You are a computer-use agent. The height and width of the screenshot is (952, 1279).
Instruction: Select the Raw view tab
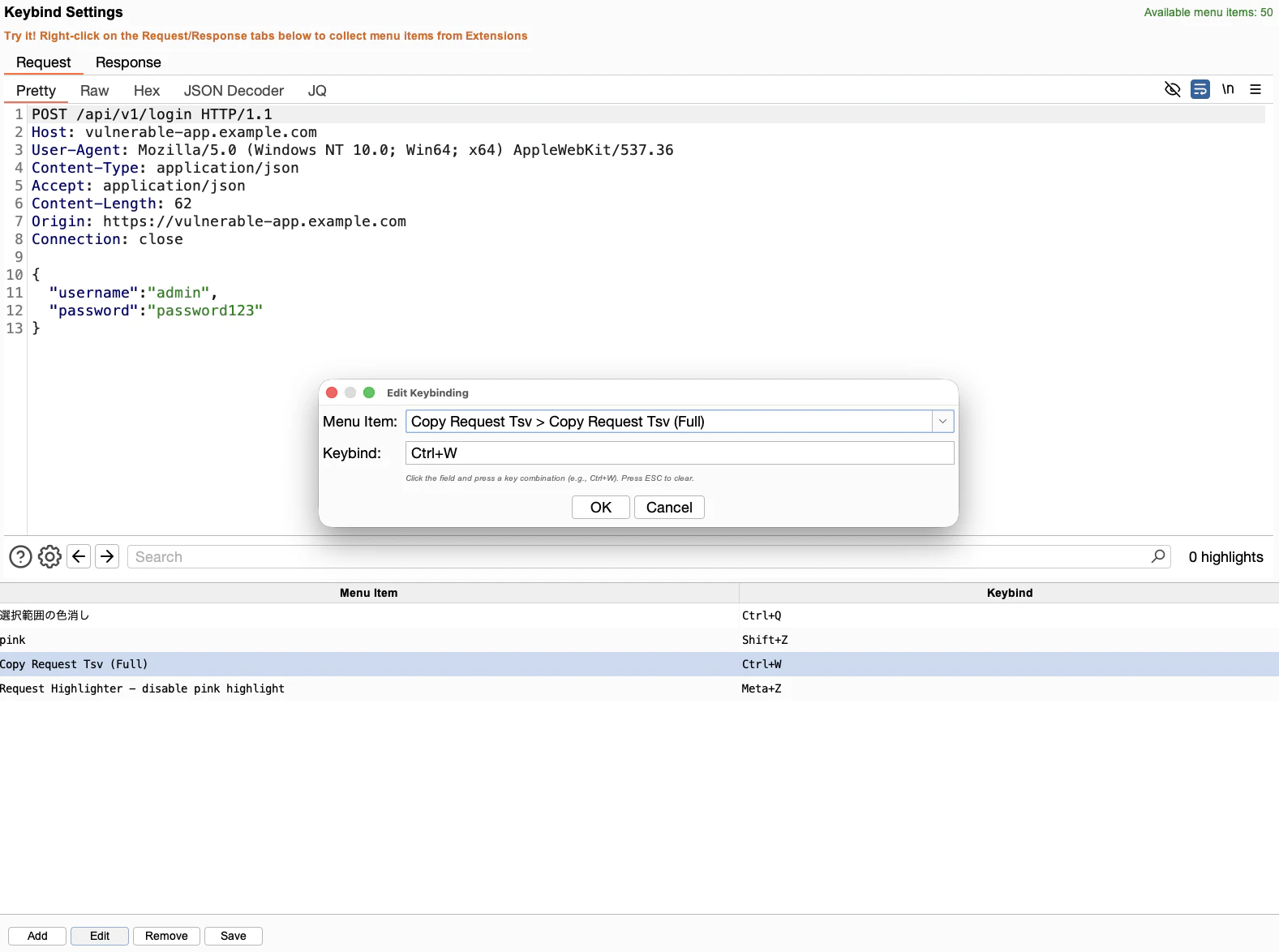click(94, 91)
